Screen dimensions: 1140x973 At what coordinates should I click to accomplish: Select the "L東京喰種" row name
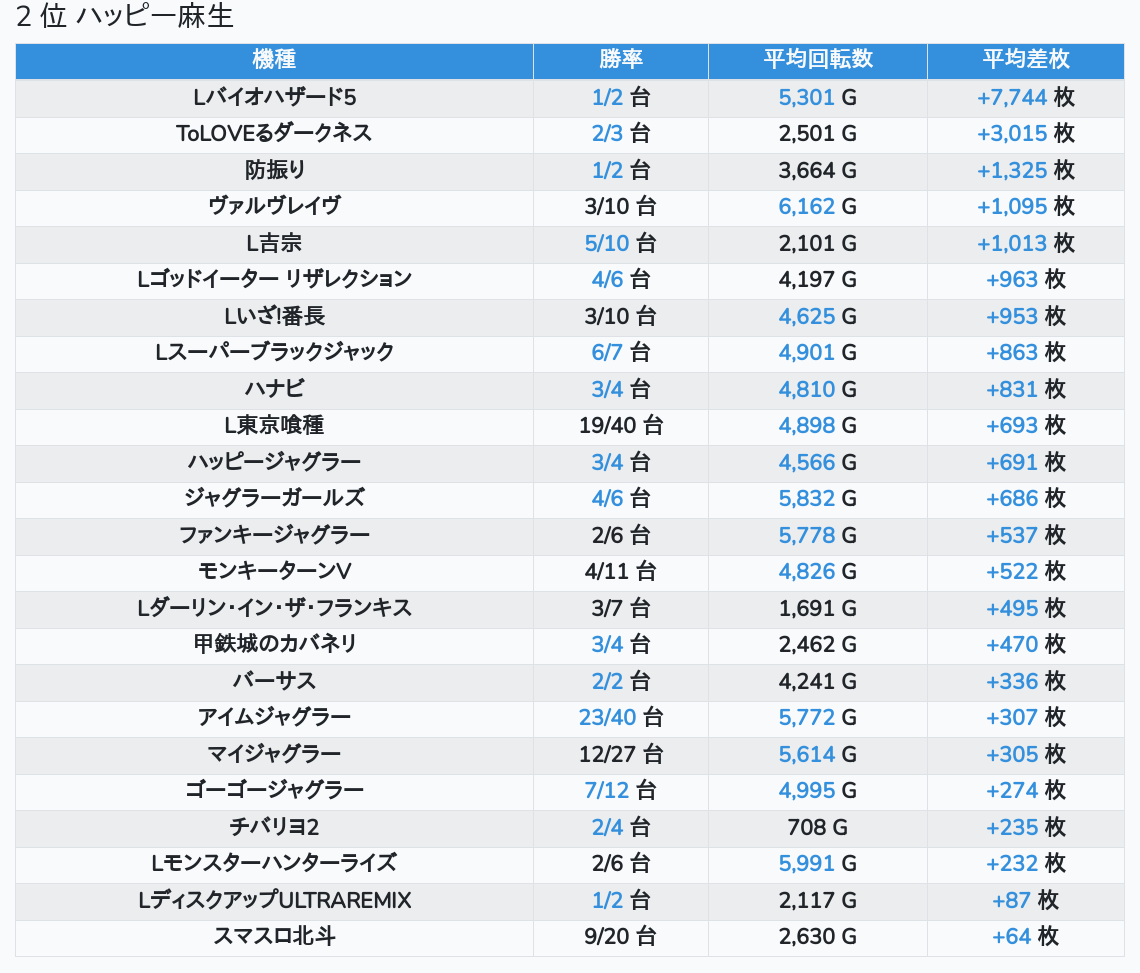[x=274, y=425]
